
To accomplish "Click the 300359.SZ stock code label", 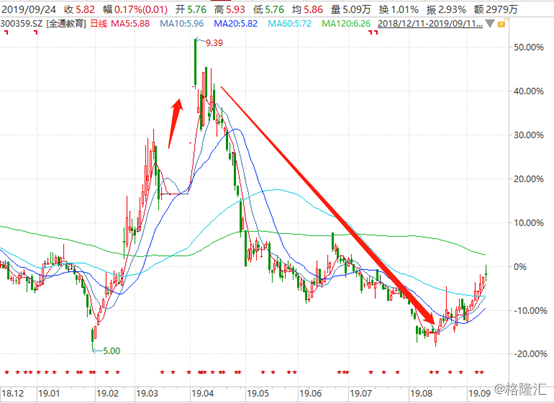I will (x=21, y=24).
